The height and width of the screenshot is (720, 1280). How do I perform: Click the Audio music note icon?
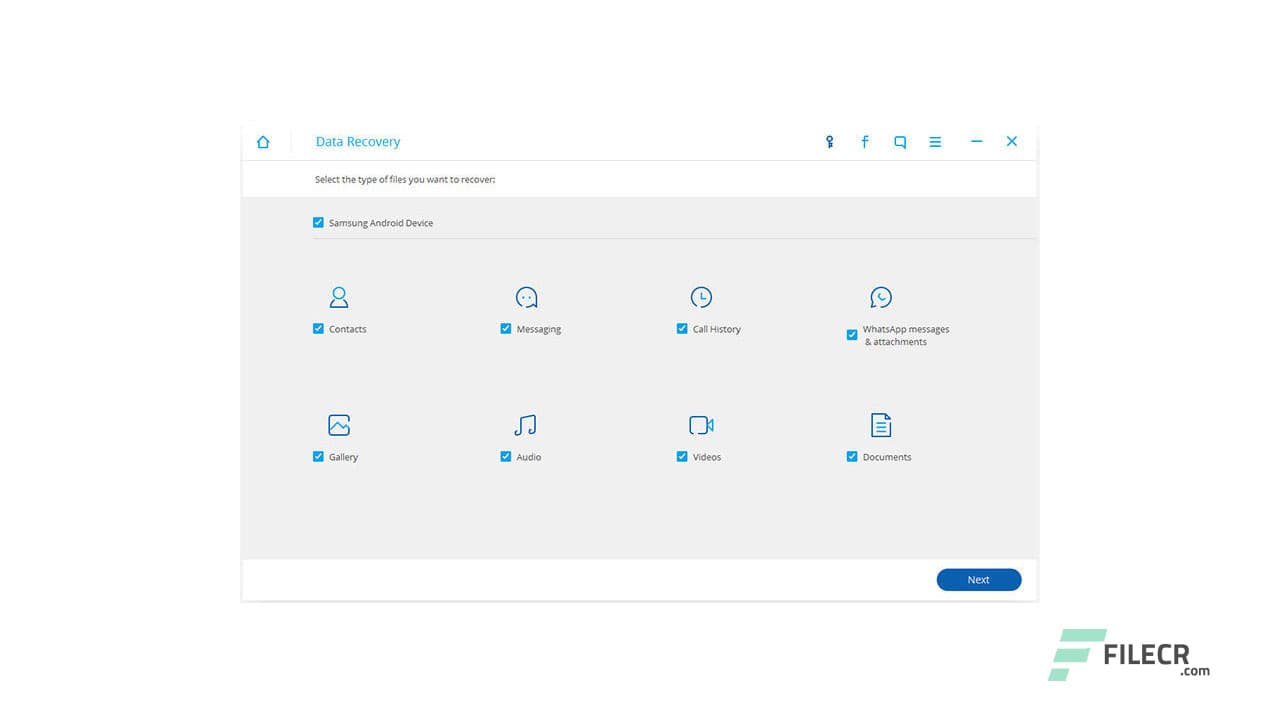coord(524,425)
